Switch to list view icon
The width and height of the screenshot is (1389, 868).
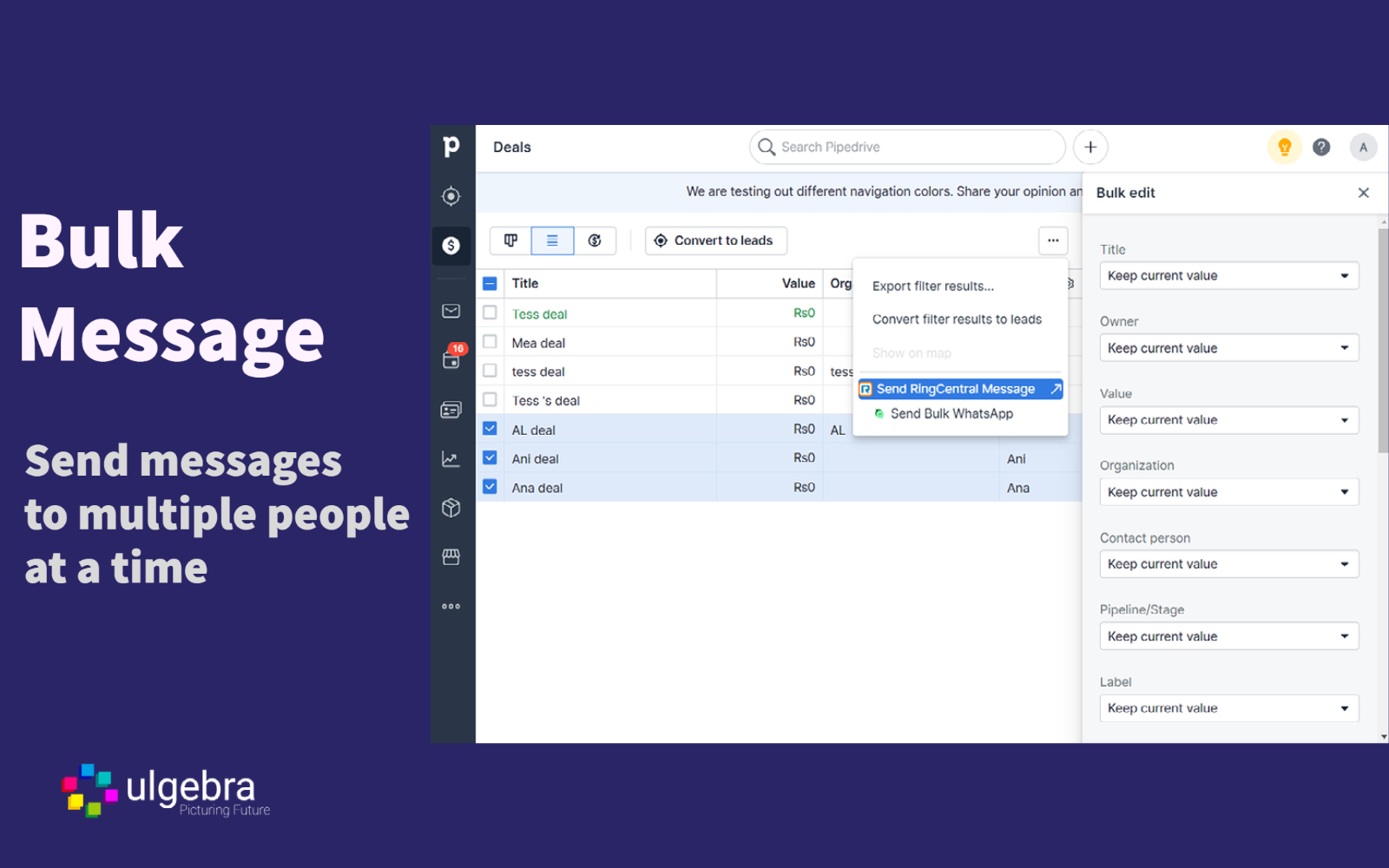coord(552,240)
